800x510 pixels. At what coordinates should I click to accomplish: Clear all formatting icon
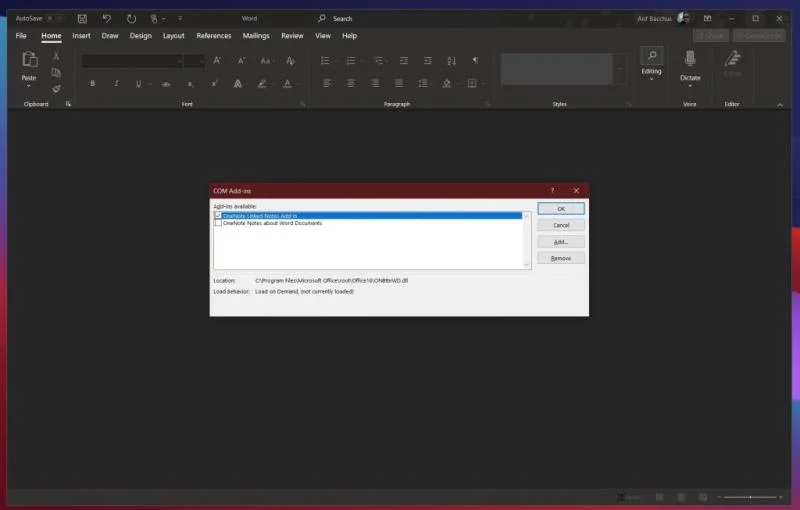290,61
